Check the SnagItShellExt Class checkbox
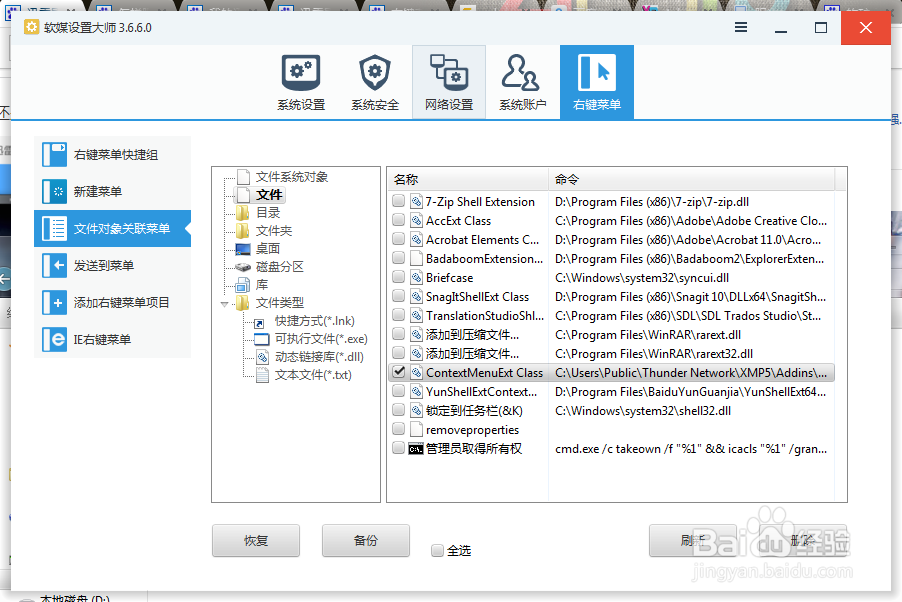The image size is (902, 602). click(398, 296)
